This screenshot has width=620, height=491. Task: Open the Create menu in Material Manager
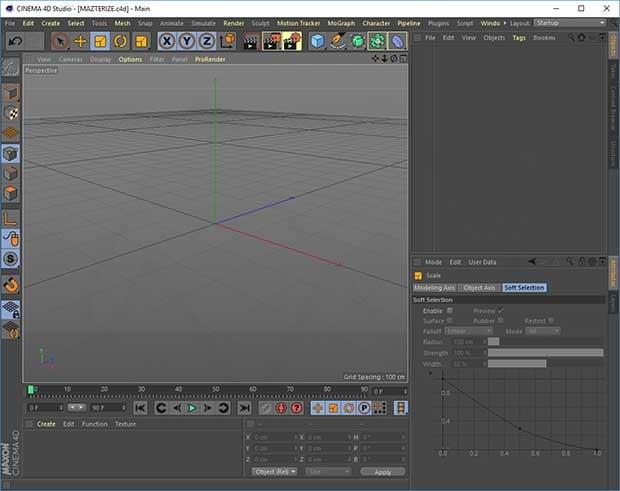(46, 424)
